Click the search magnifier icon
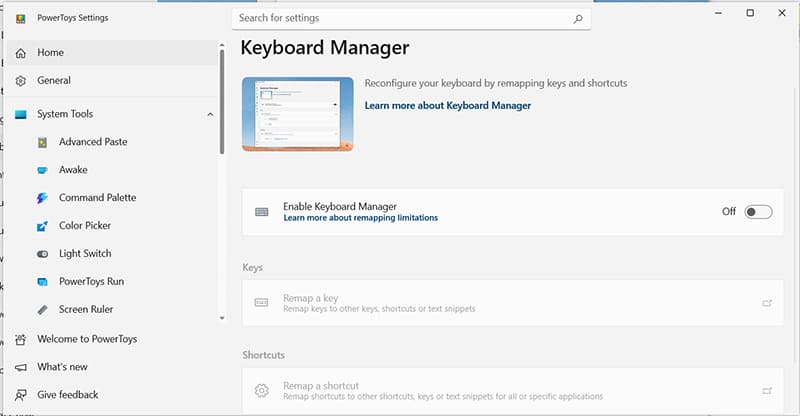This screenshot has height=416, width=800. (x=578, y=18)
